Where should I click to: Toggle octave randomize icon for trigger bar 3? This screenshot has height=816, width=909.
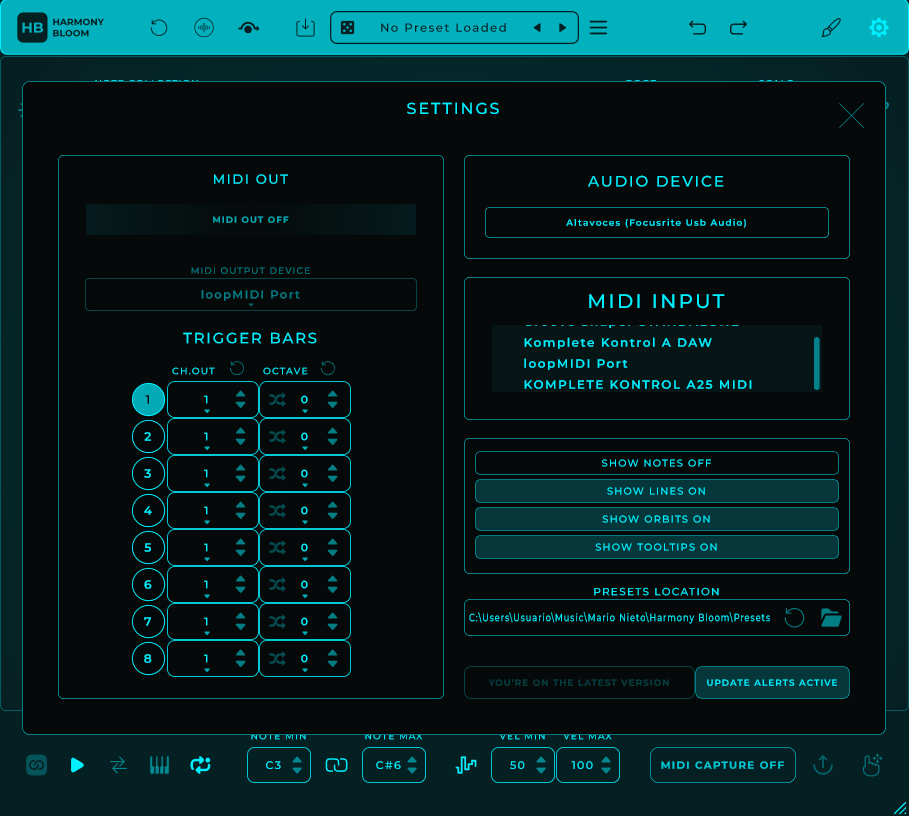277,473
